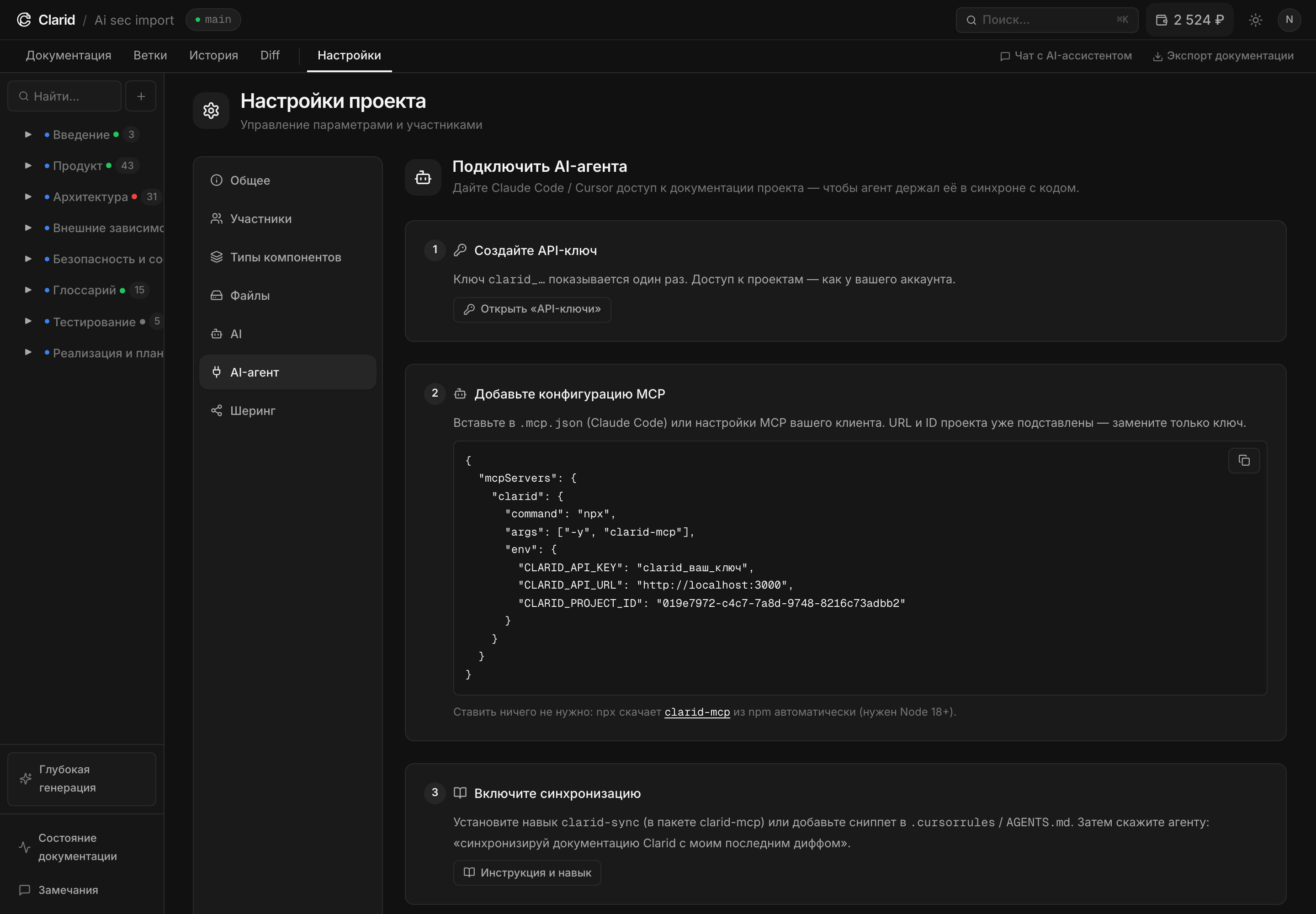Select the Архитектура tree item
This screenshot has height=914, width=1316.
point(90,197)
